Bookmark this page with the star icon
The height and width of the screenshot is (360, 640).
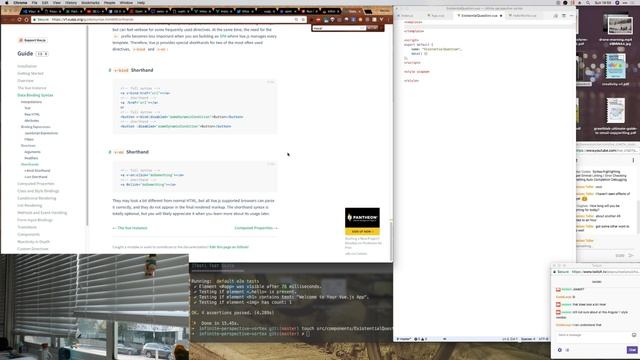303,19
